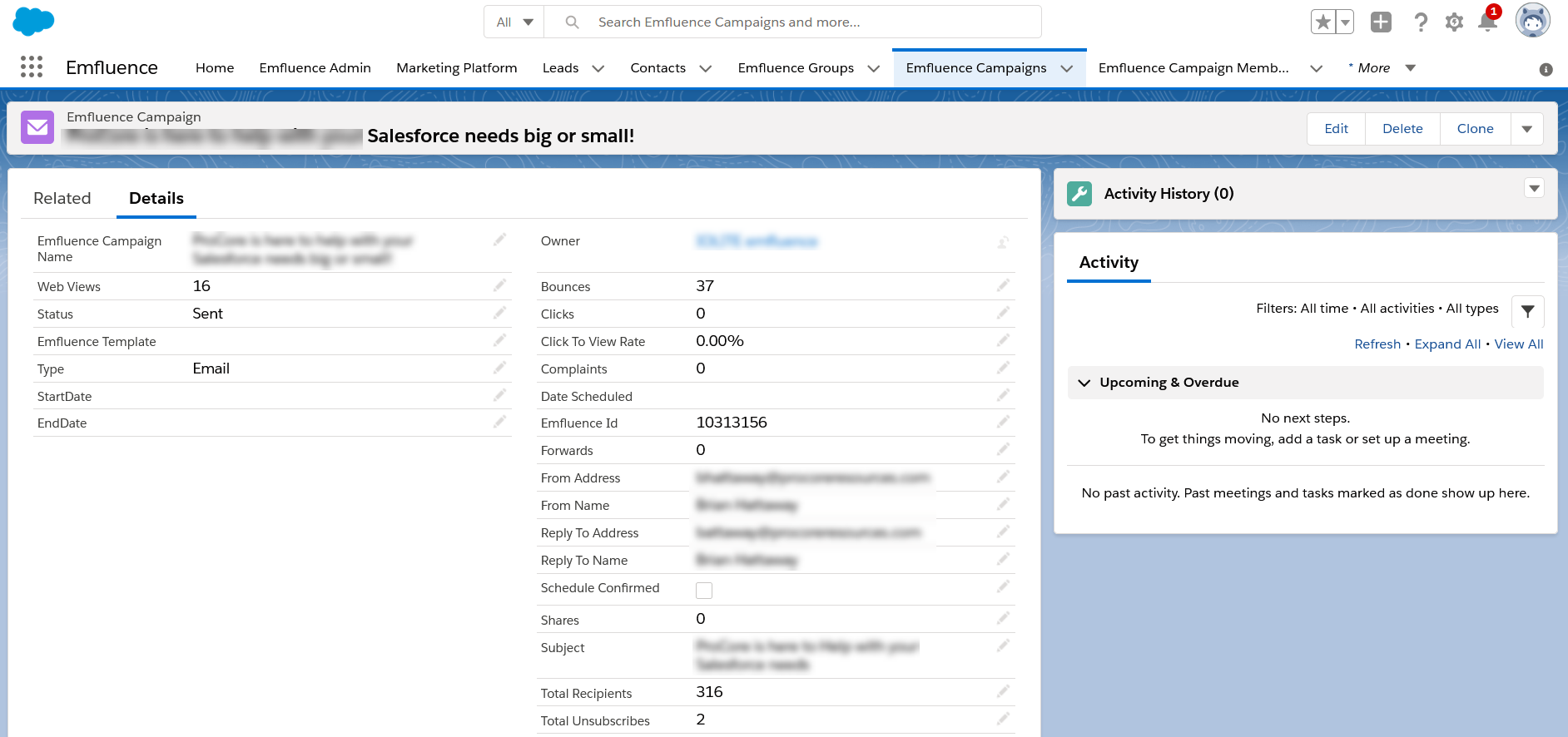Screen dimensions: 1568x737
Task: Expand the Contacts tab chevron
Action: point(705,68)
